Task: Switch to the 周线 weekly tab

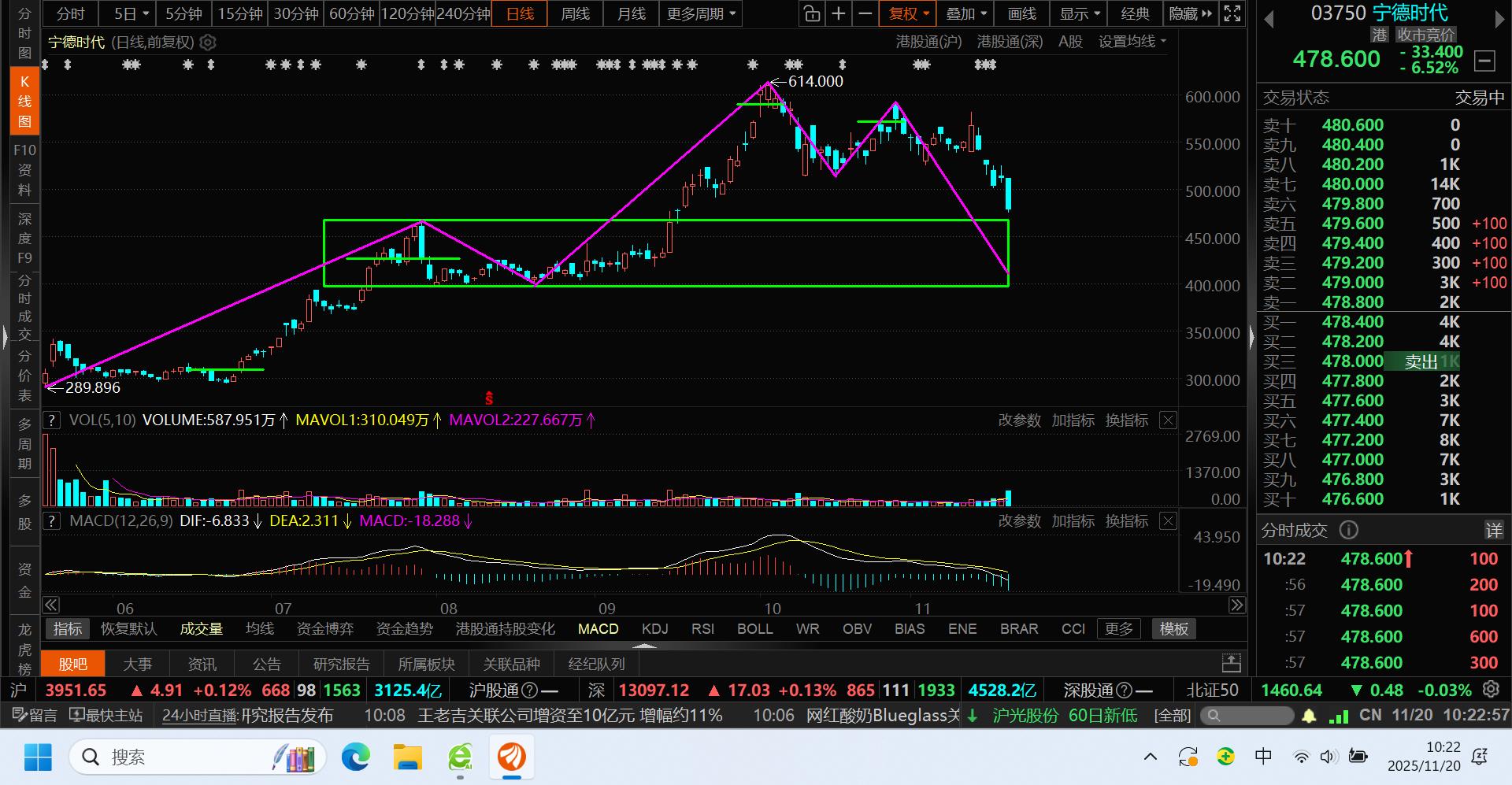Action: (576, 13)
